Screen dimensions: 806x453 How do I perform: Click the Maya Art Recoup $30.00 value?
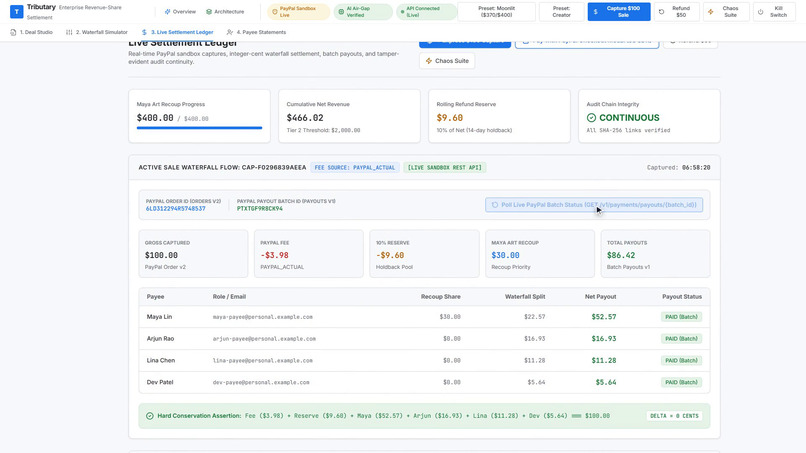tap(505, 255)
